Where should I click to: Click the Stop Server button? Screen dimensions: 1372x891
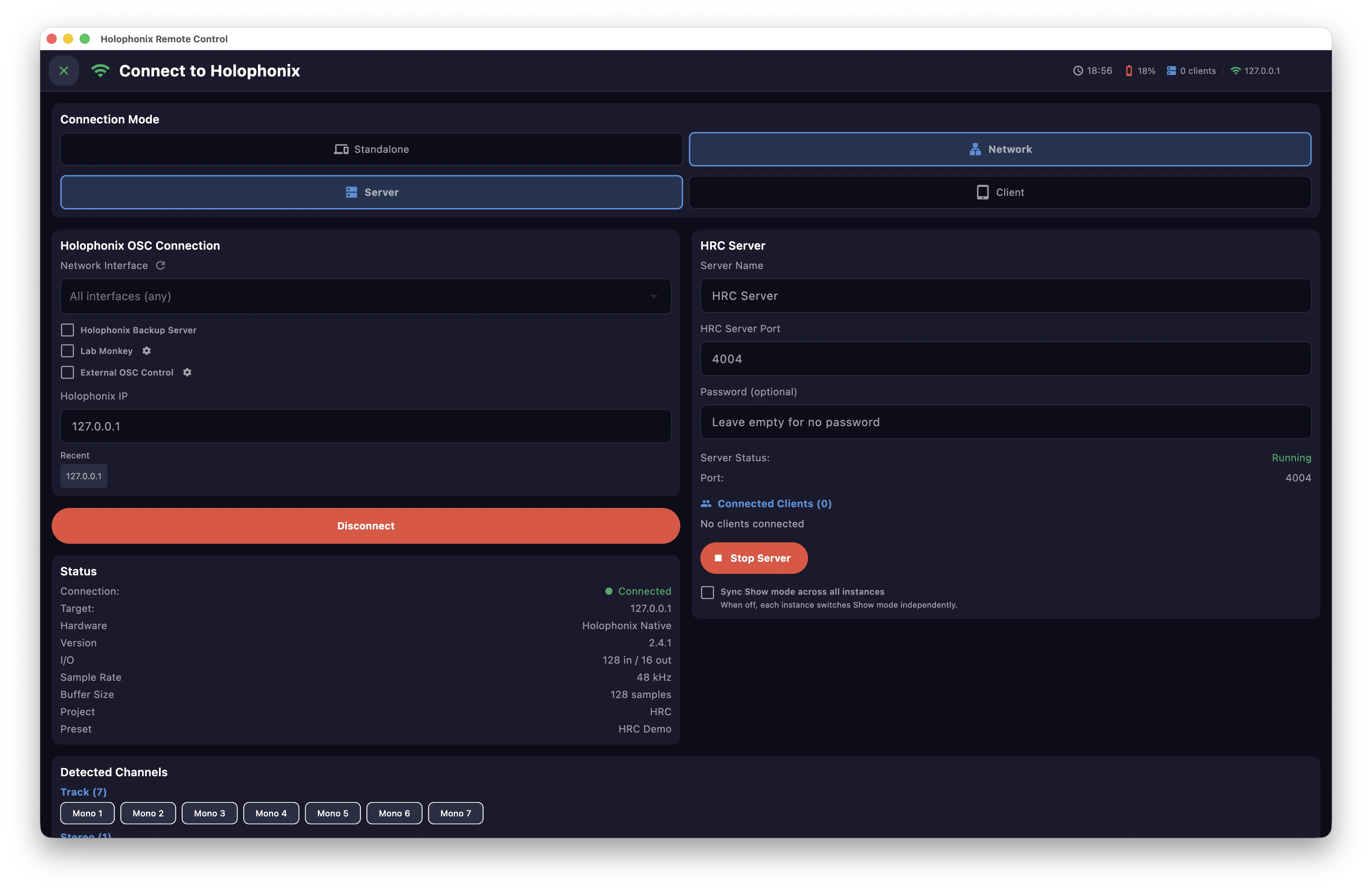coord(753,558)
